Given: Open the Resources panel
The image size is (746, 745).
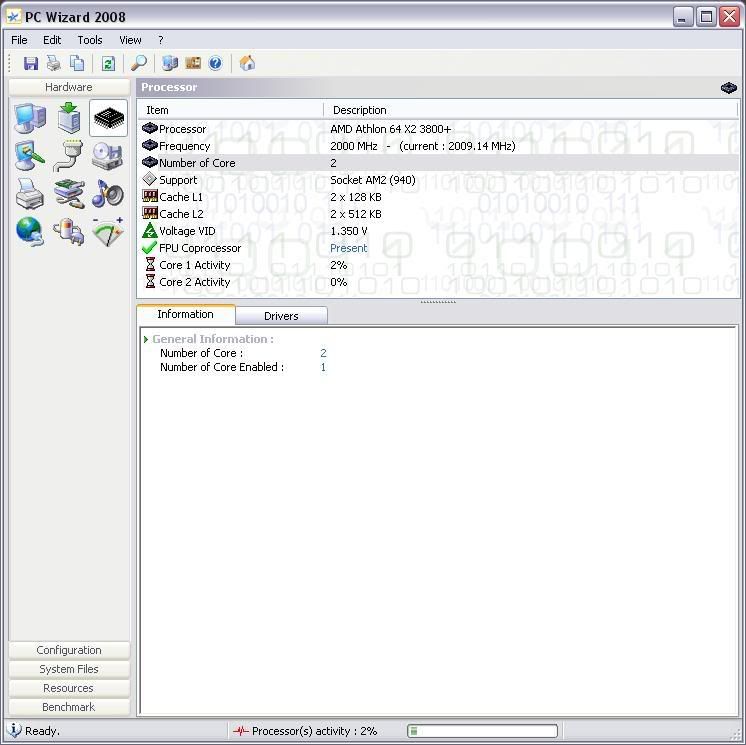Looking at the screenshot, I should 69,688.
